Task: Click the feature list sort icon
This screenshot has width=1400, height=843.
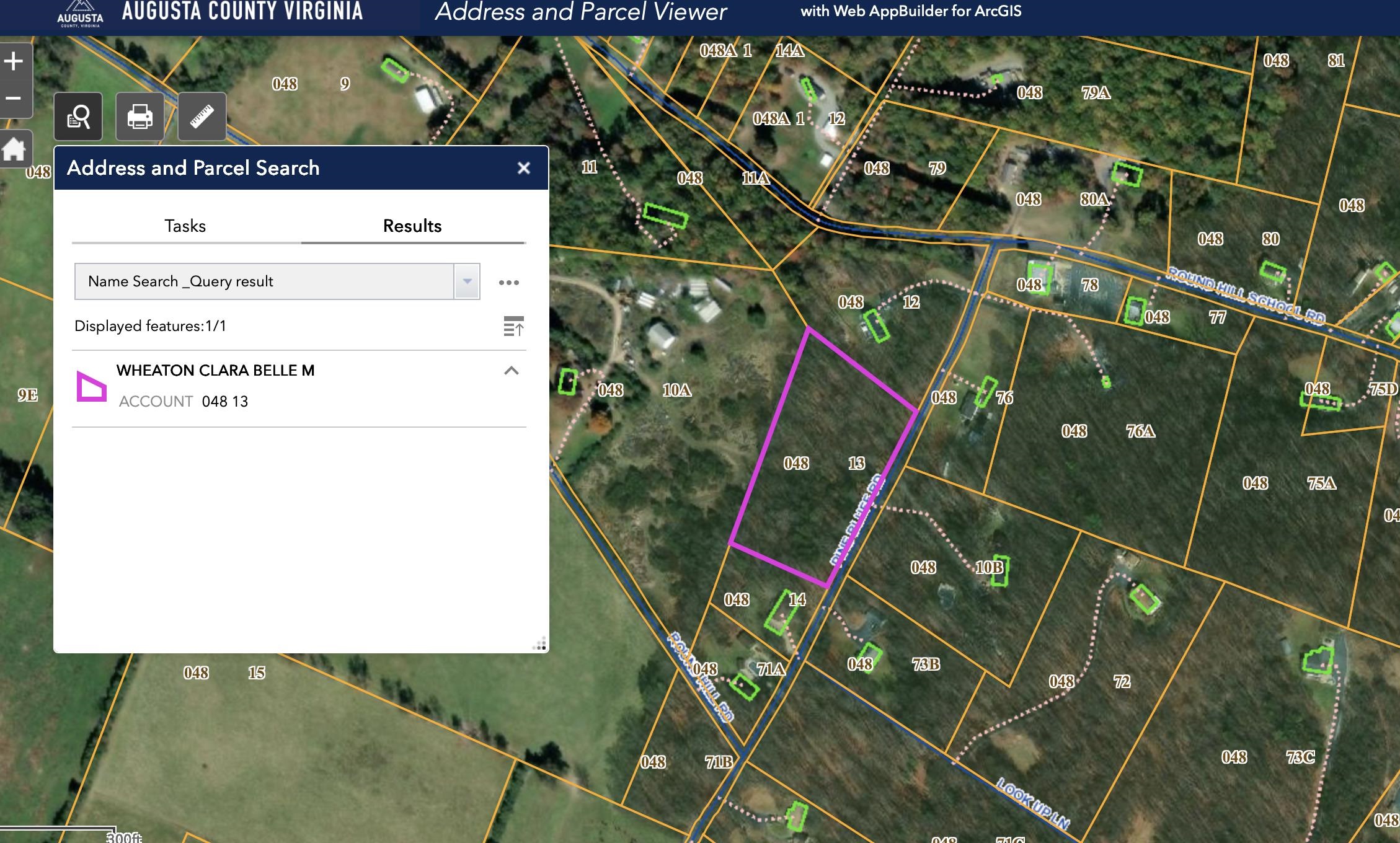Action: (514, 327)
